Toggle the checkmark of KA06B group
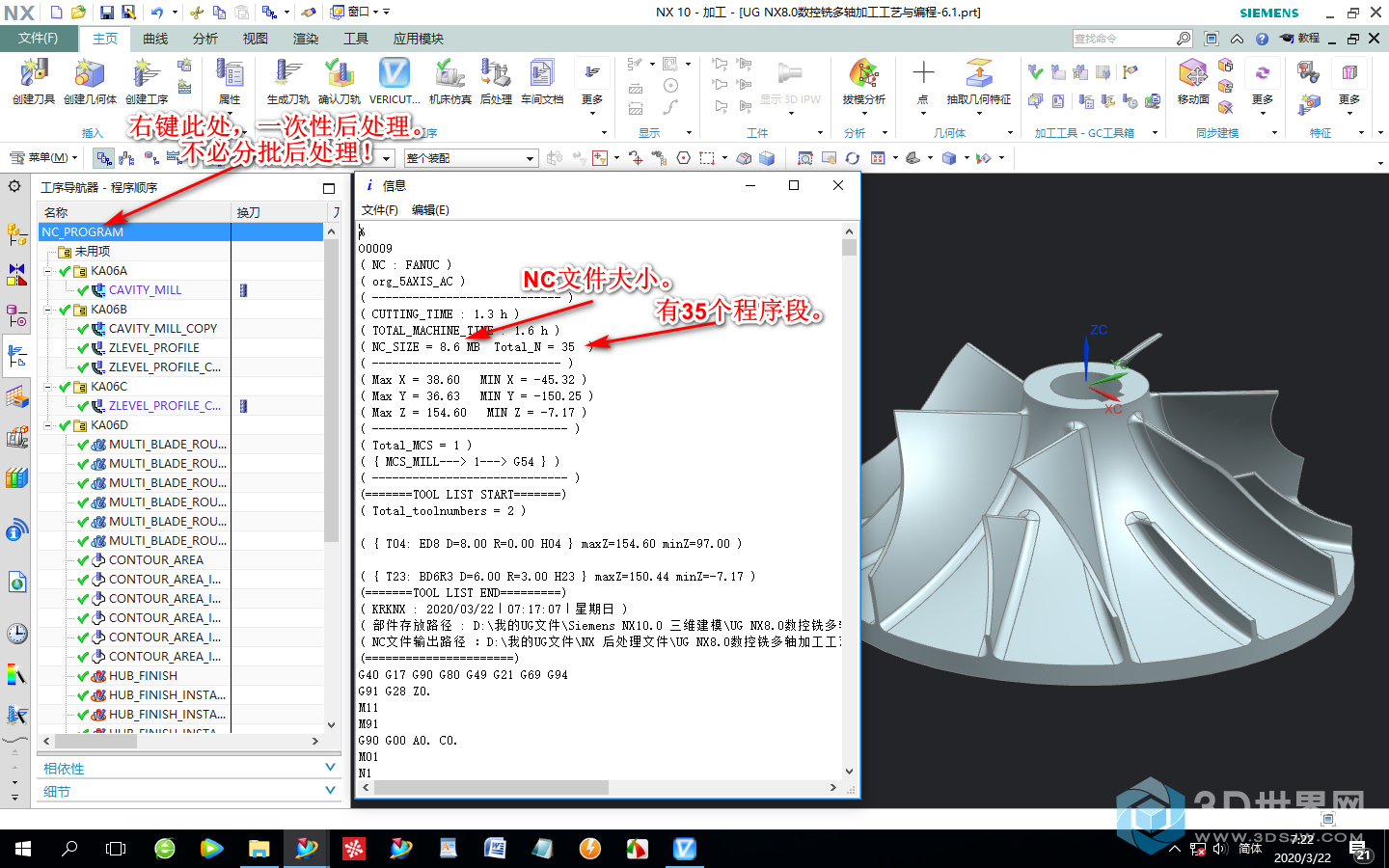This screenshot has width=1389, height=868. tap(66, 310)
